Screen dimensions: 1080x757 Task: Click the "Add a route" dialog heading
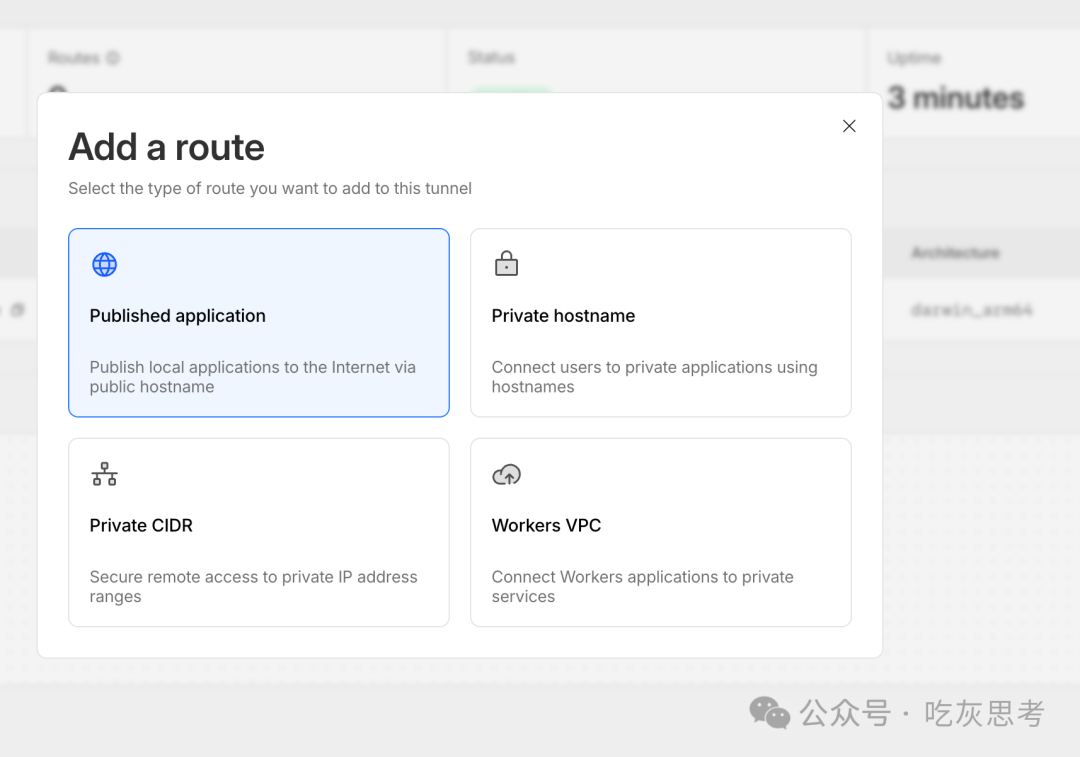(x=167, y=147)
